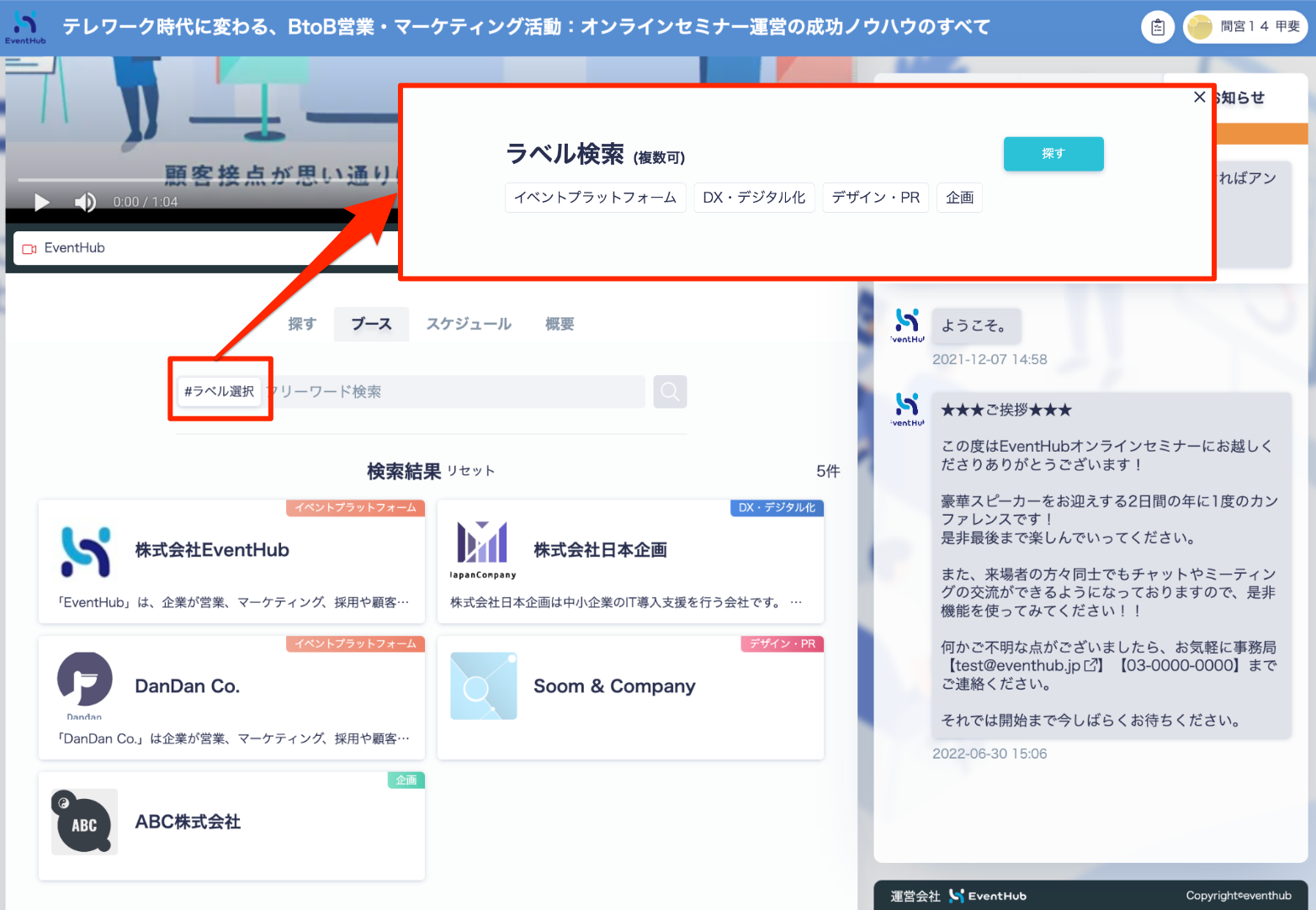Click the 探す button in the label search popup
The height and width of the screenshot is (910, 1316).
tap(1053, 154)
